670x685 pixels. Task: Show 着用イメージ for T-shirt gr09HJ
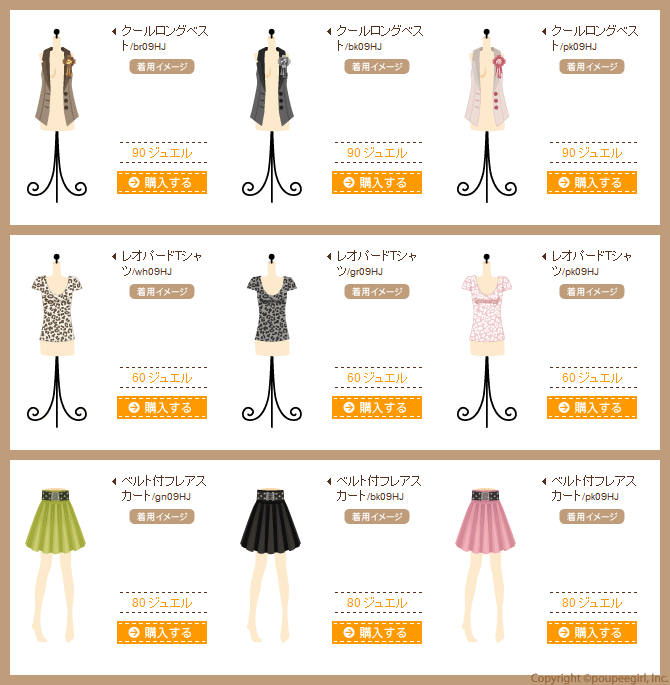[376, 292]
